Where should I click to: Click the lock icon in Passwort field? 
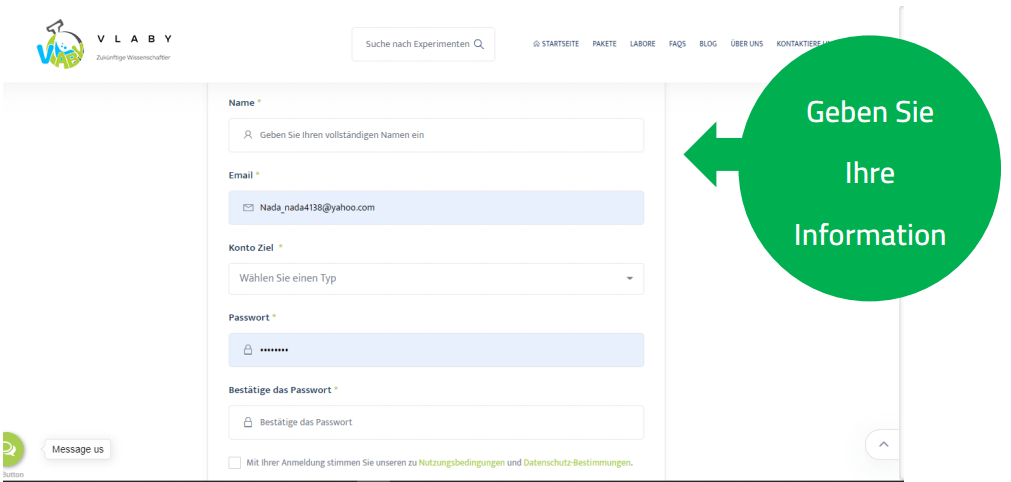(248, 350)
